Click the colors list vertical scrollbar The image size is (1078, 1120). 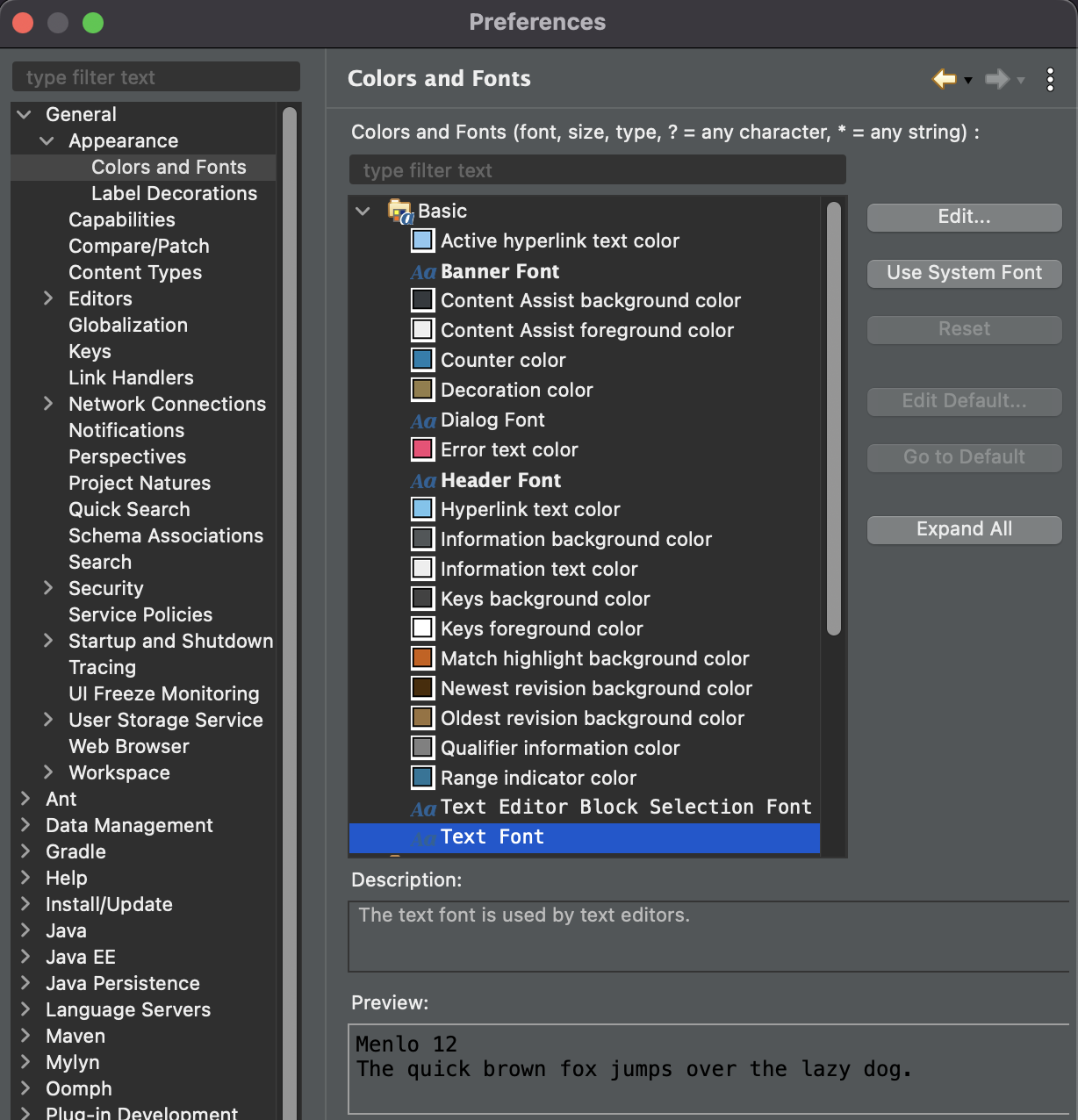[x=834, y=419]
